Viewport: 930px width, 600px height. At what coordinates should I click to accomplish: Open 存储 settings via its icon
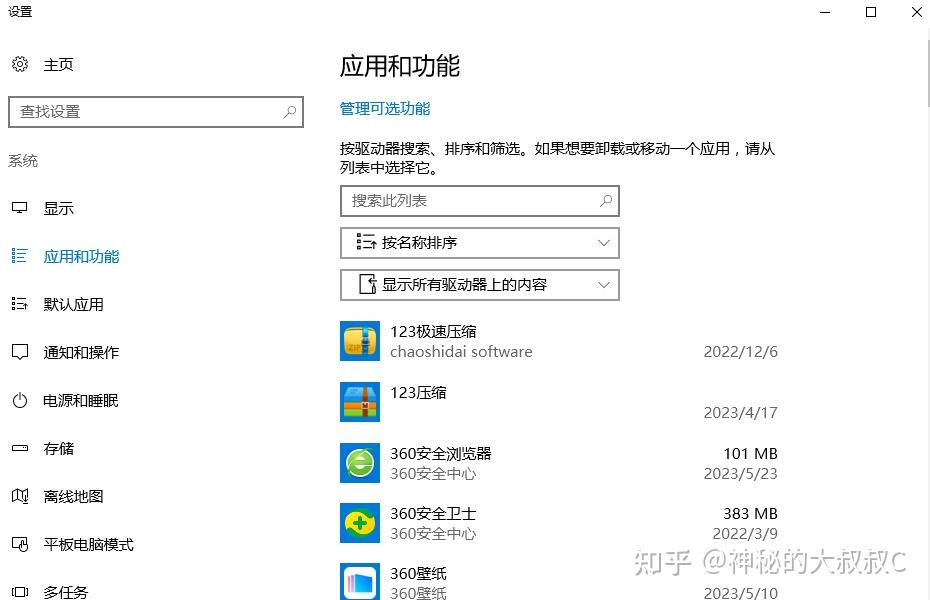(21, 448)
